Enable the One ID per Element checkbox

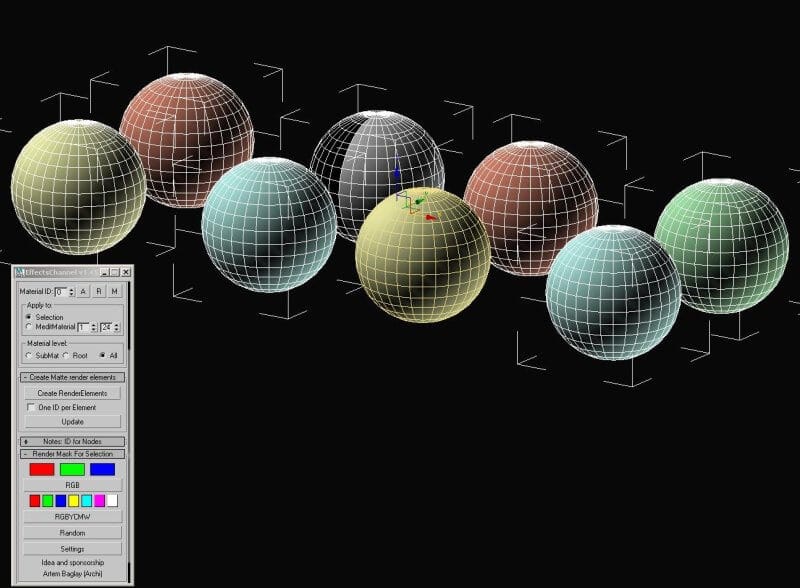30,405
